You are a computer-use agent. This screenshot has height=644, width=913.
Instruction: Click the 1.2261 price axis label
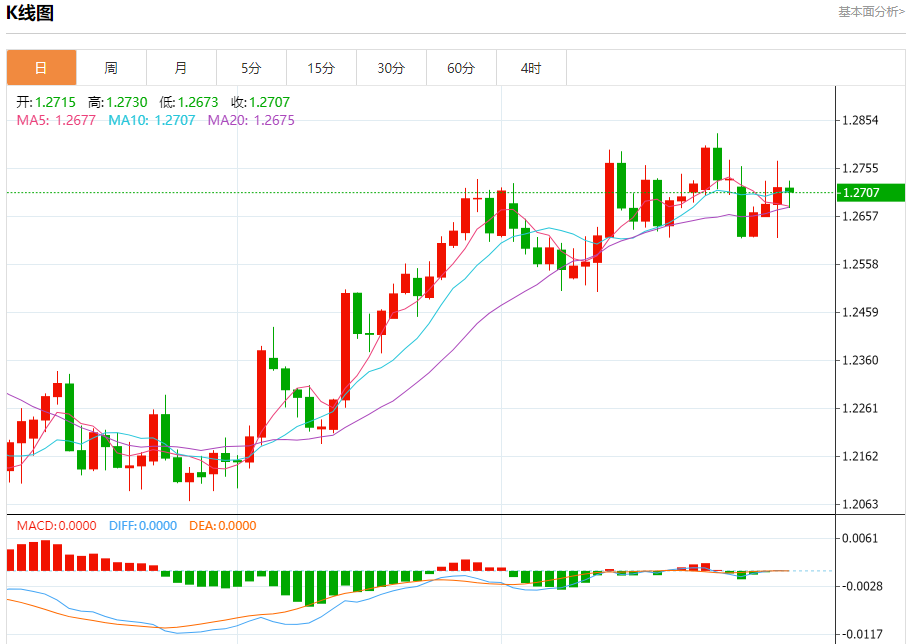click(860, 408)
